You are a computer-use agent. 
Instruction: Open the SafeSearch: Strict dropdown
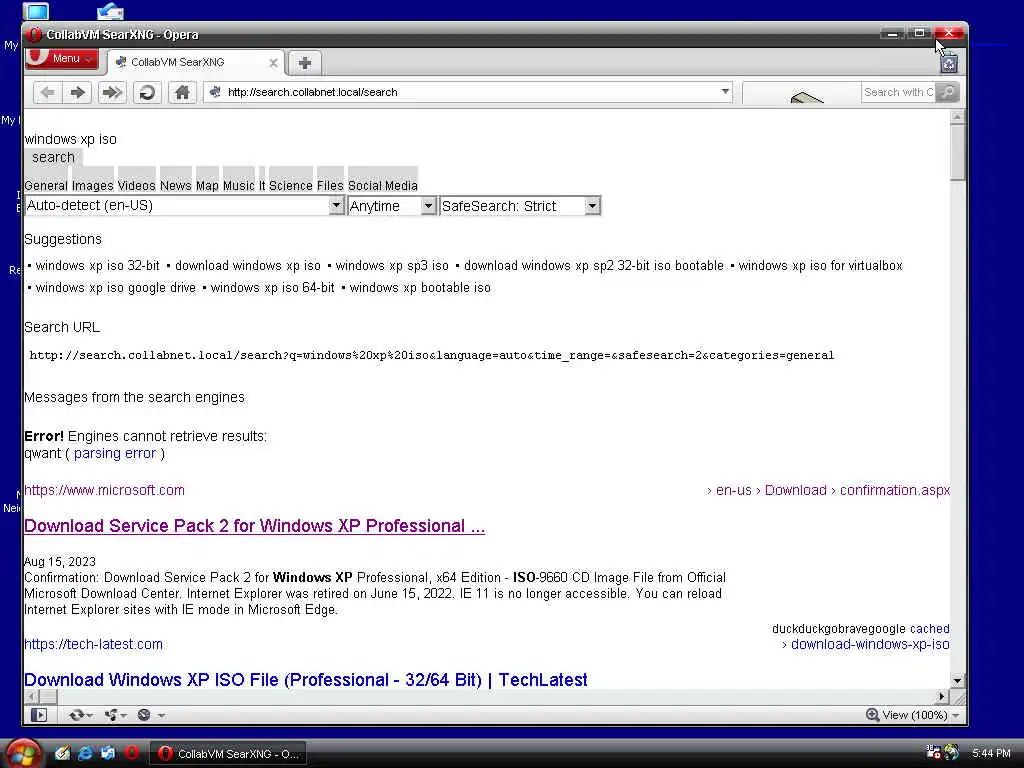click(x=520, y=206)
